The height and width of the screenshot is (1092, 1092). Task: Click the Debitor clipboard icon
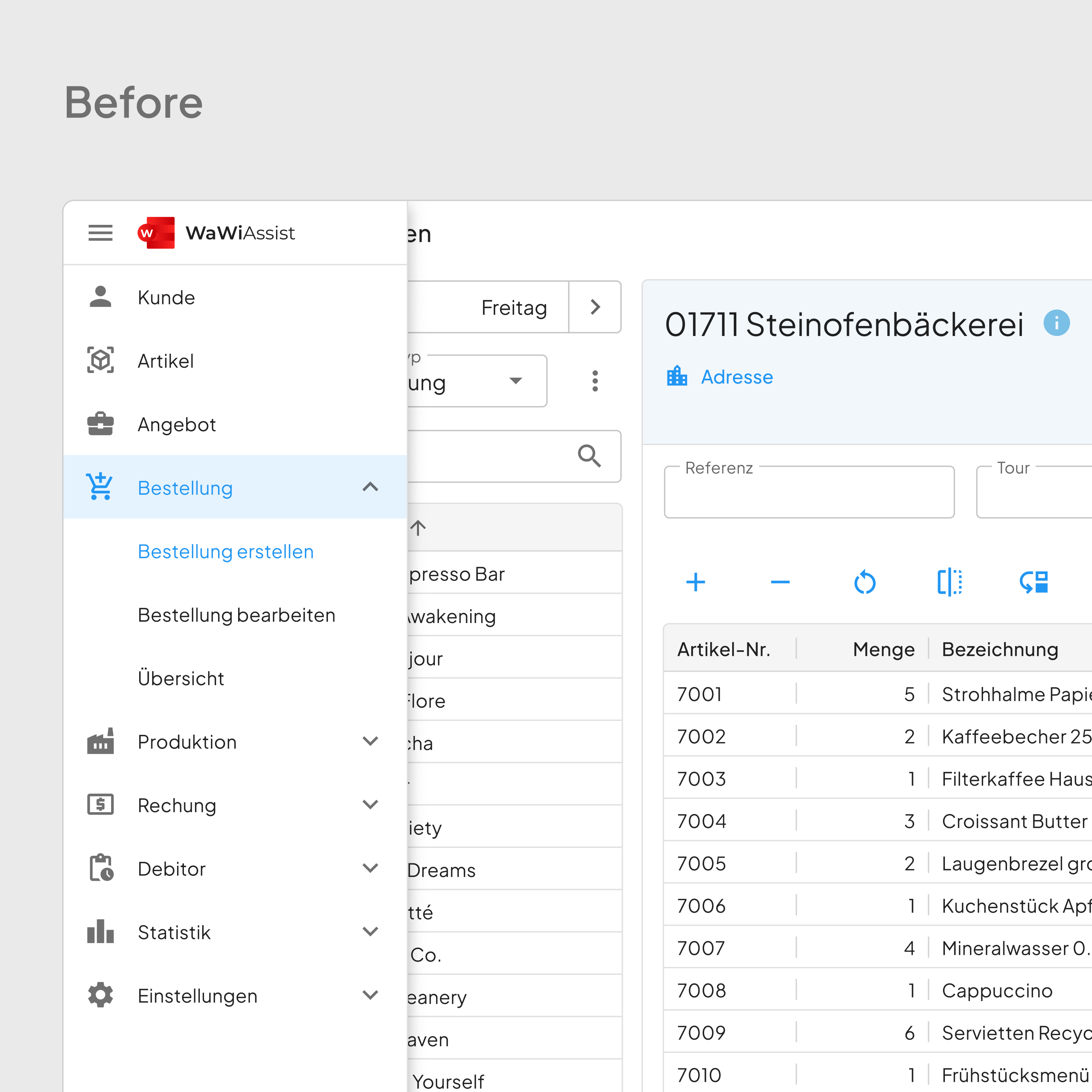[101, 868]
